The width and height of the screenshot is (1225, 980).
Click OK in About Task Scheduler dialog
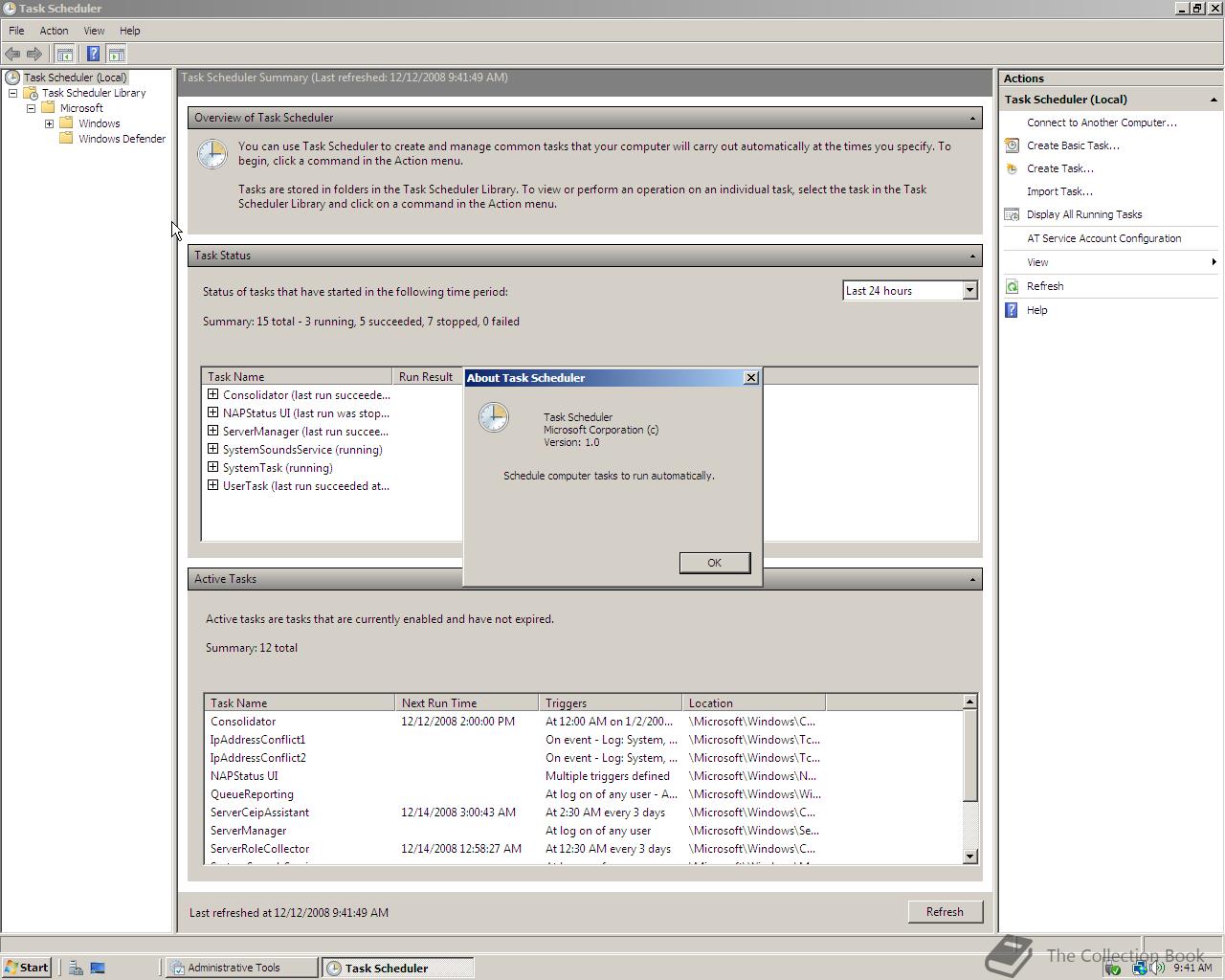point(714,563)
